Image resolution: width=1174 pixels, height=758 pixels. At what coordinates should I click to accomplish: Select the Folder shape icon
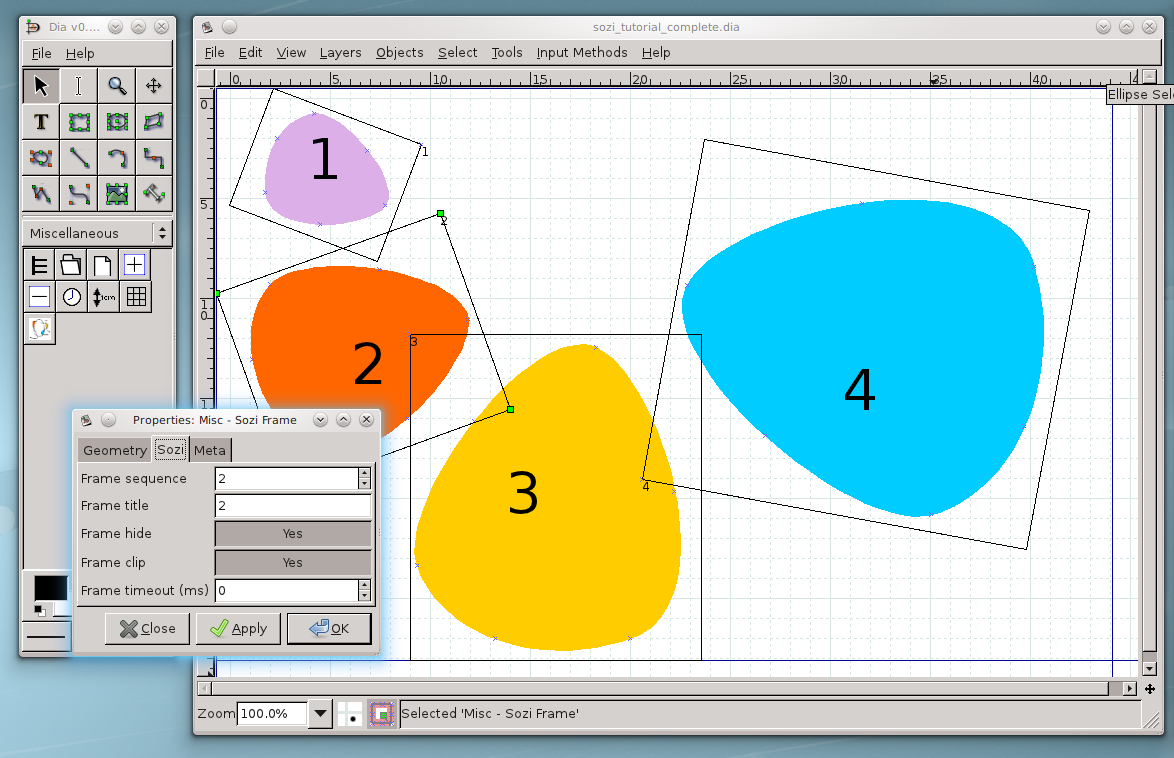point(70,265)
